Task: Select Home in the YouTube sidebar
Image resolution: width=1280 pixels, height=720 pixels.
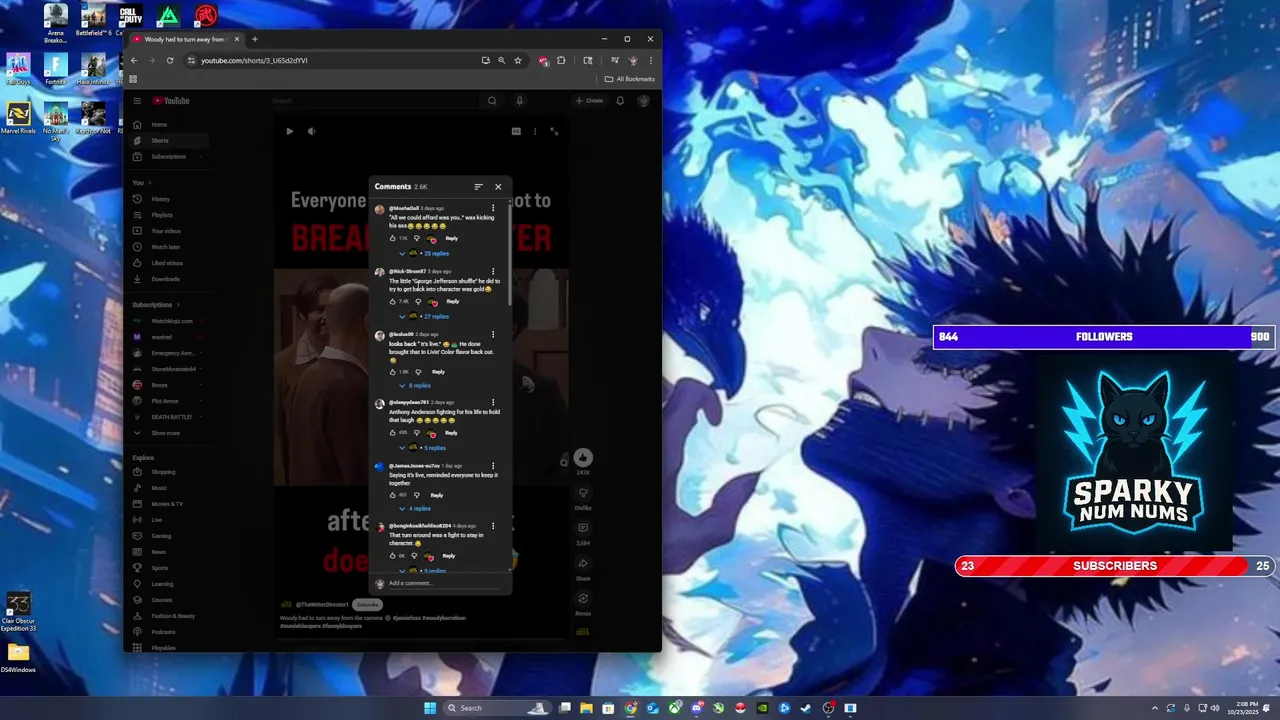Action: [167, 125]
